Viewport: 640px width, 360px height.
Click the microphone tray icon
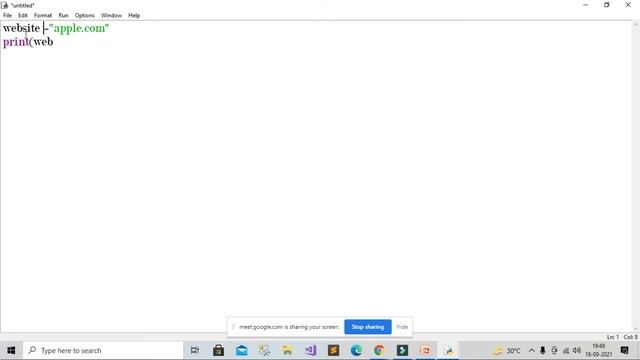[542, 350]
